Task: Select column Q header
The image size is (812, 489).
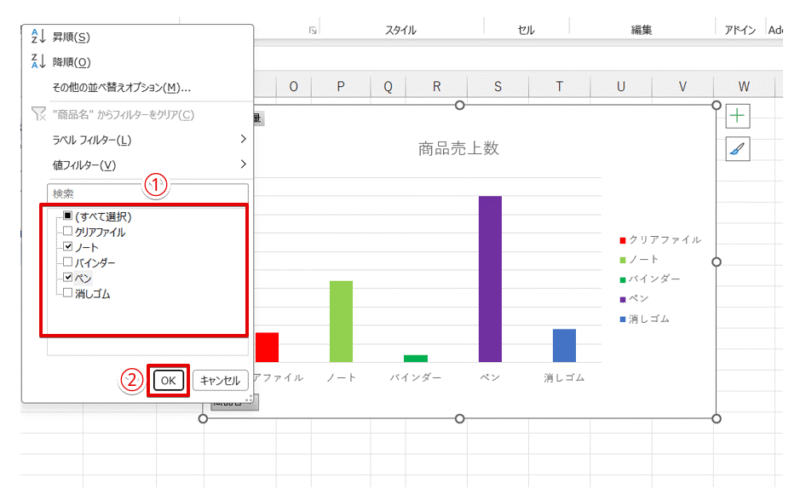Action: [388, 87]
